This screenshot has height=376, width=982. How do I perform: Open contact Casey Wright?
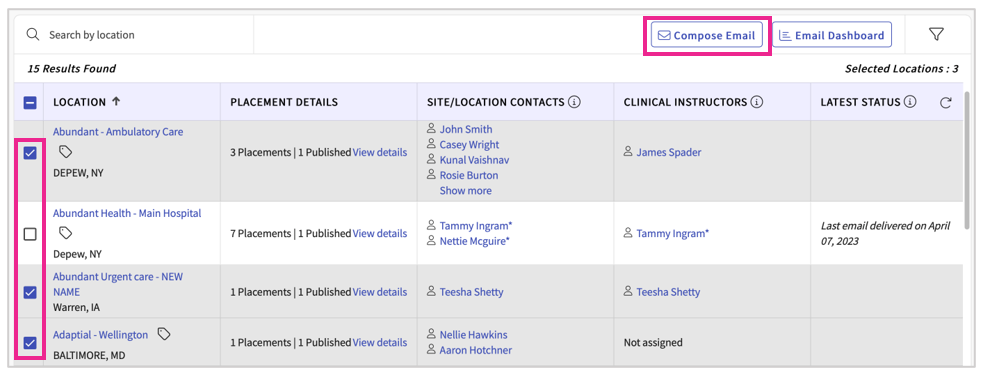pyautogui.click(x=469, y=145)
